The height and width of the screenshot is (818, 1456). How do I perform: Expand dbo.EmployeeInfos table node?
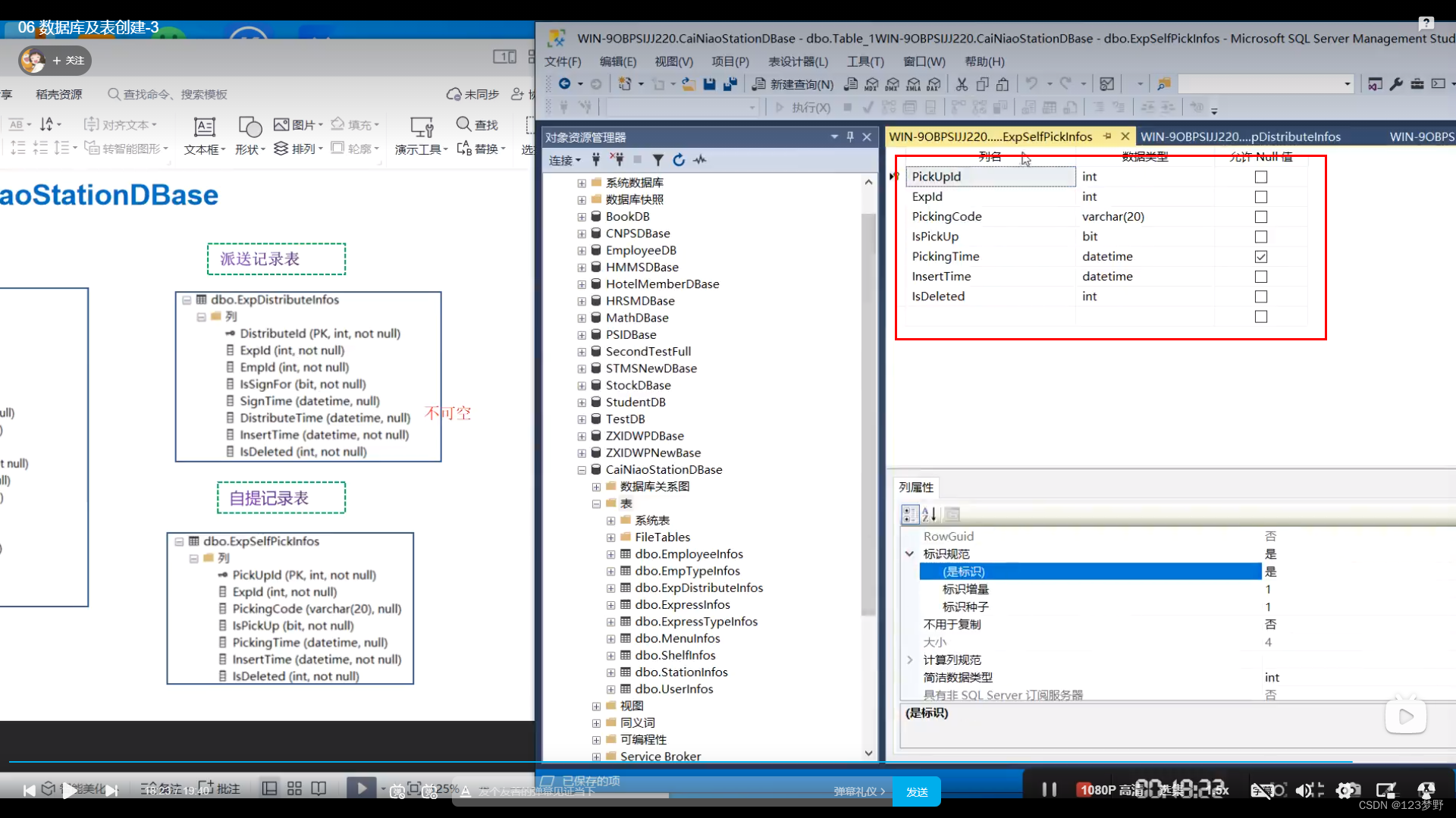(x=611, y=554)
